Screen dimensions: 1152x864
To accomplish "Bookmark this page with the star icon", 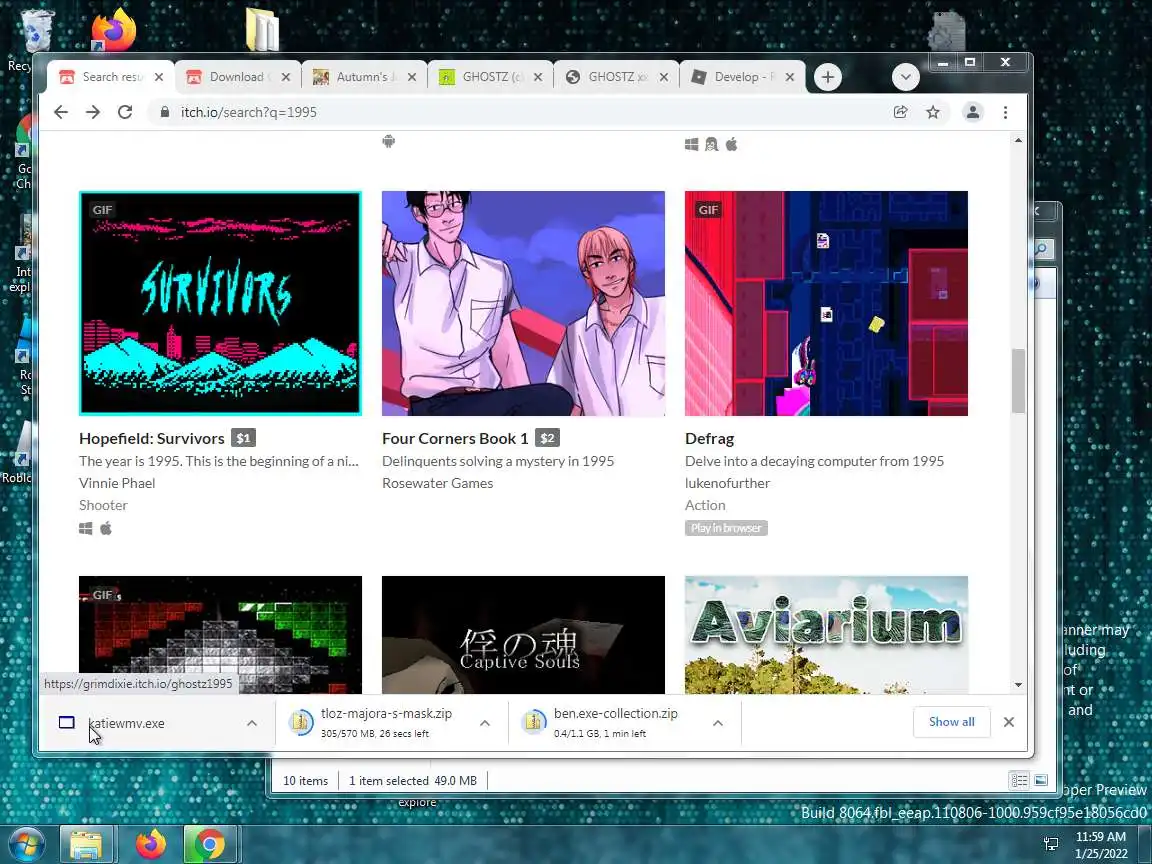I will pyautogui.click(x=932, y=112).
